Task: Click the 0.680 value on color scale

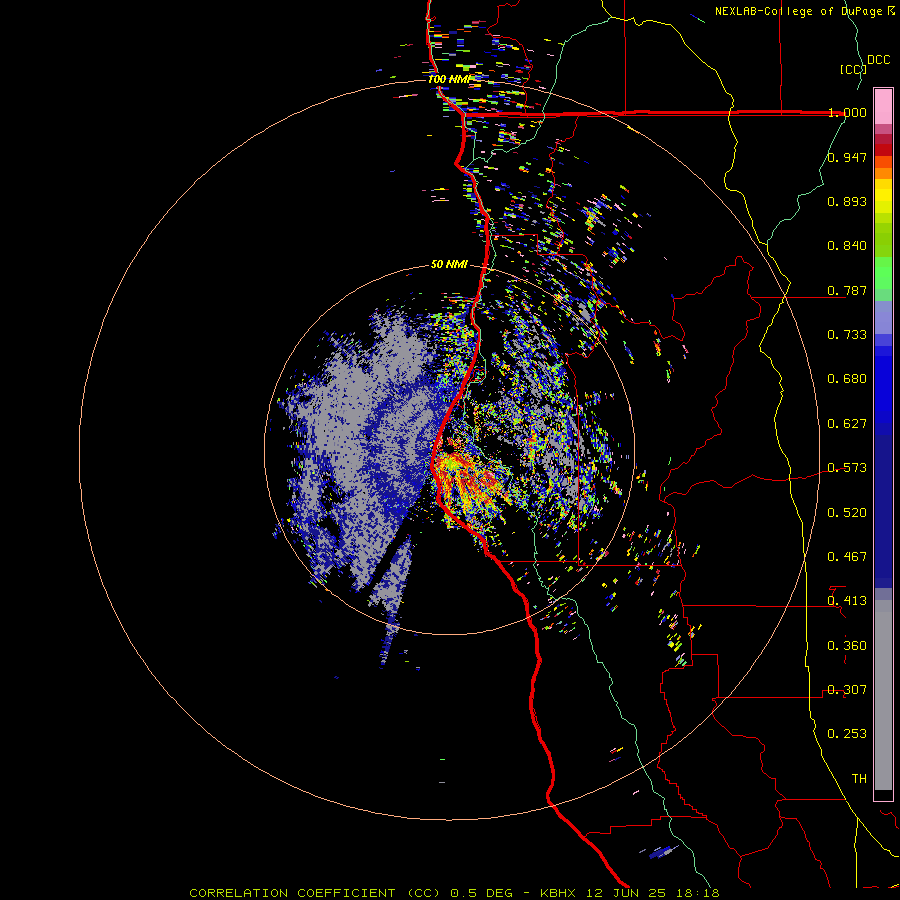Action: pos(847,379)
